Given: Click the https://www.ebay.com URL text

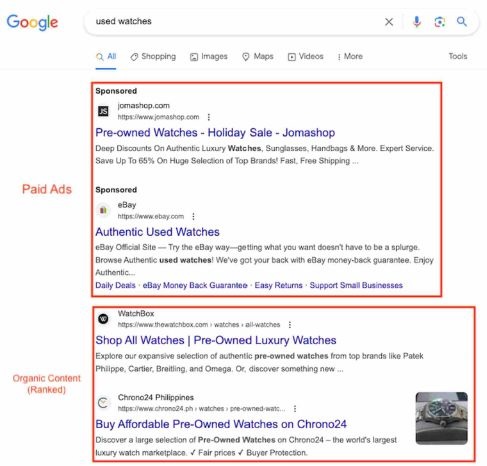Looking at the screenshot, I should (x=151, y=216).
